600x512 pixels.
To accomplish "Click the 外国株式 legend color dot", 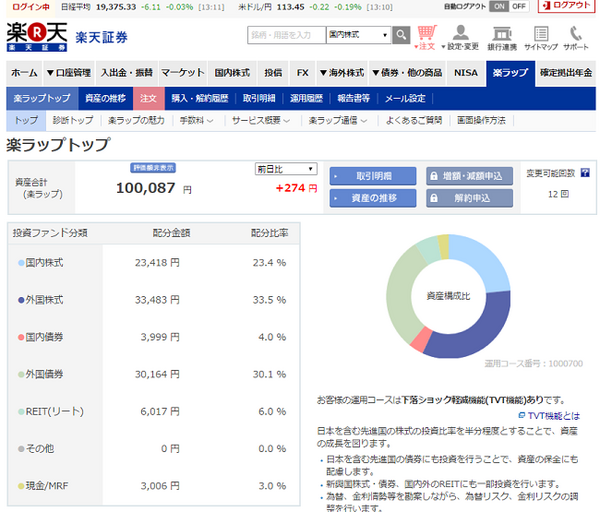I will [x=21, y=300].
